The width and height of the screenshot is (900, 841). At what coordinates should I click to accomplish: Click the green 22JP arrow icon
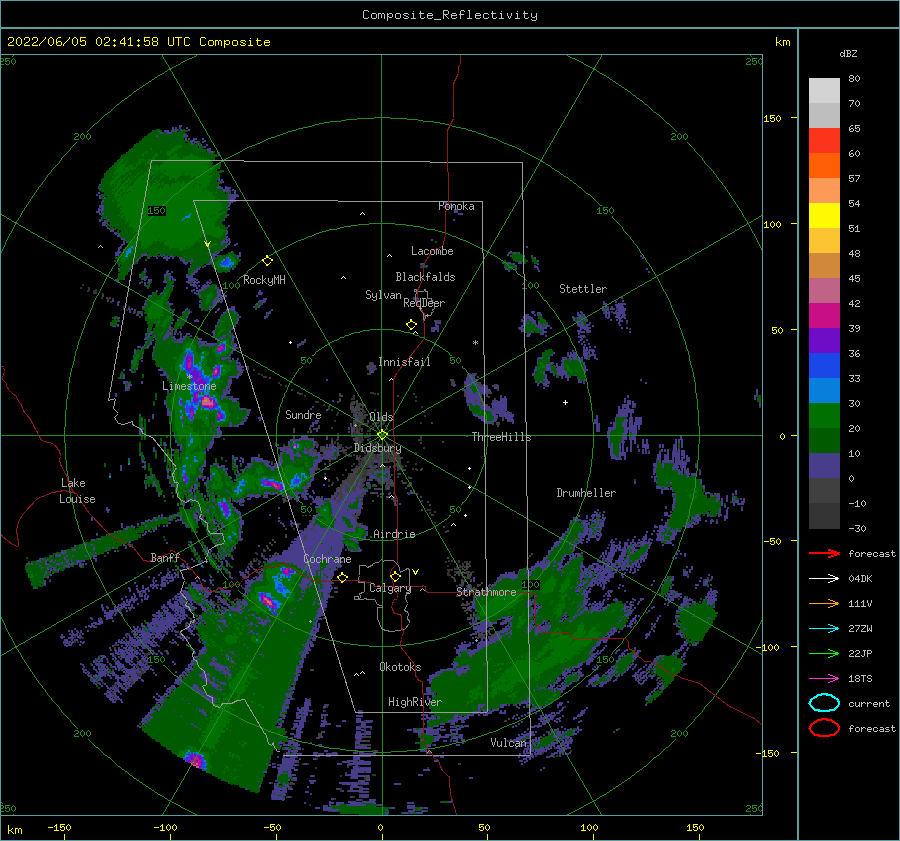pyautogui.click(x=824, y=653)
